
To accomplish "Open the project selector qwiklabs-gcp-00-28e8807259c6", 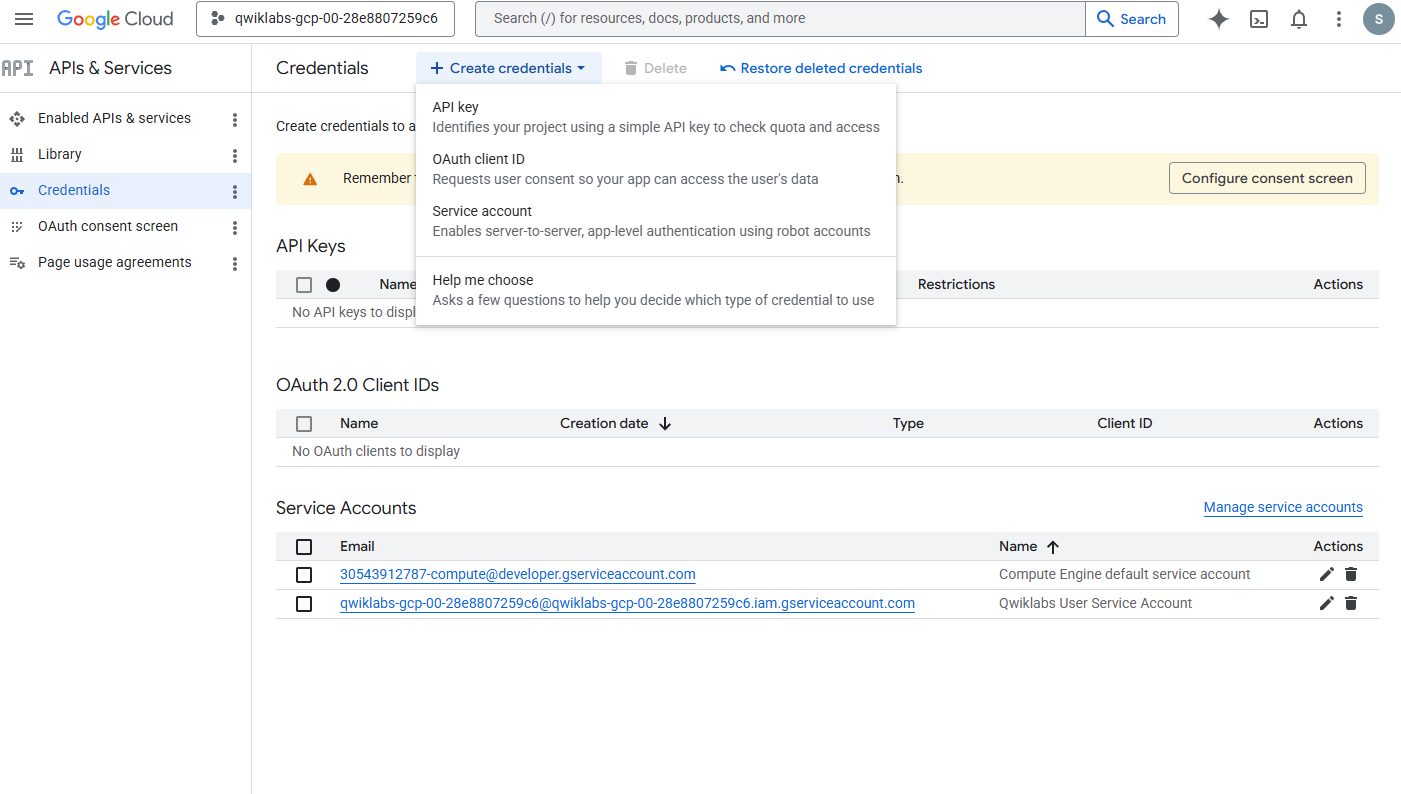I will [325, 19].
